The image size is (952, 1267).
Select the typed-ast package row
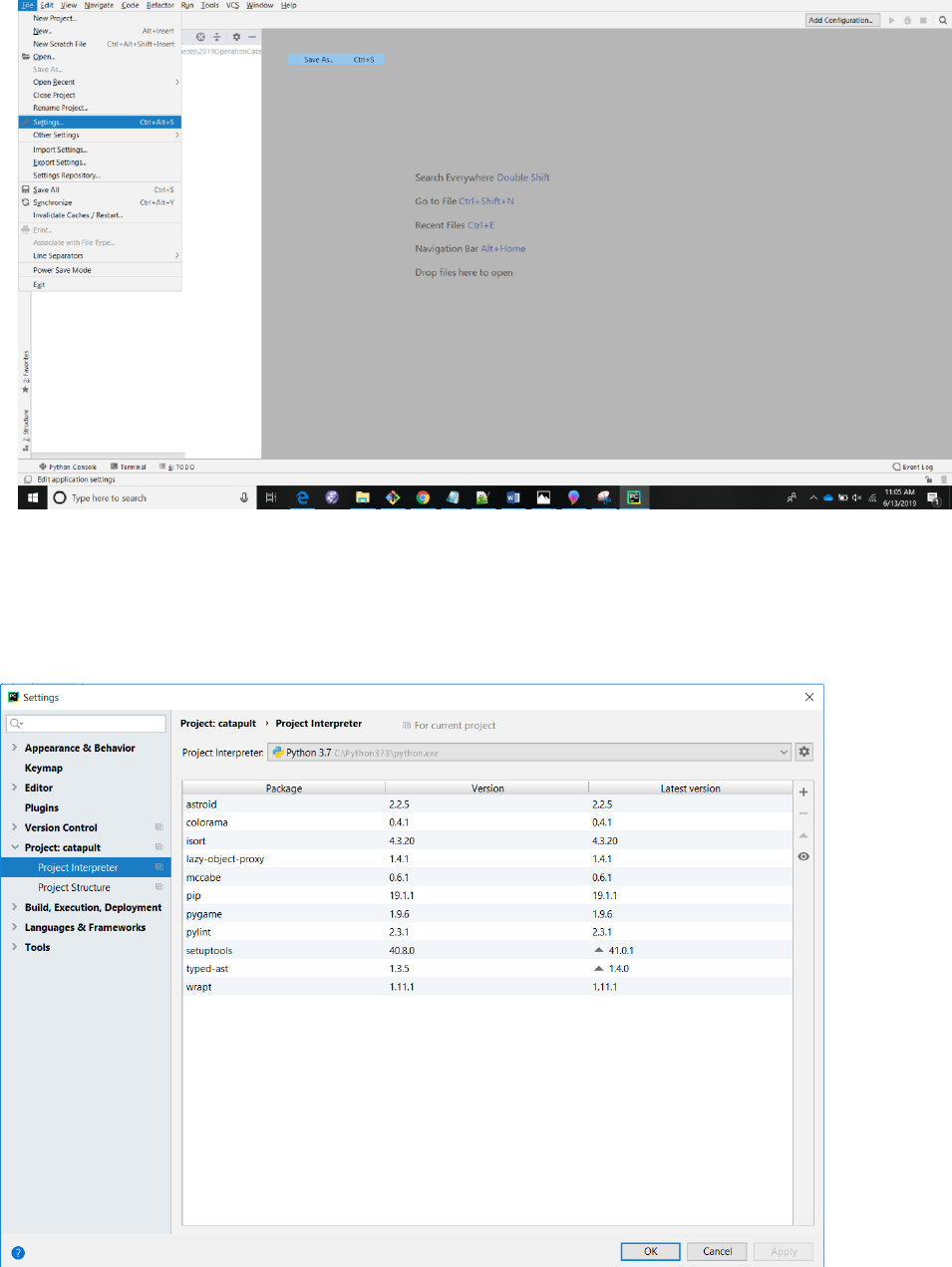(487, 968)
